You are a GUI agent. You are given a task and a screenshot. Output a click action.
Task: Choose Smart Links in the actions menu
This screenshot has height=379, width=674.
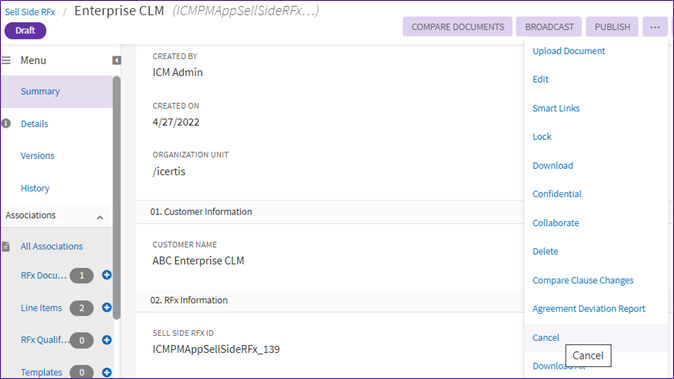(556, 108)
